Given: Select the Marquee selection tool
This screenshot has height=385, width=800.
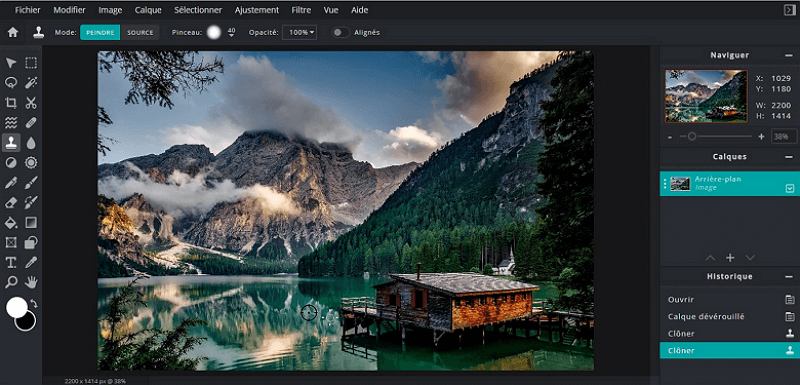Looking at the screenshot, I should [31, 63].
